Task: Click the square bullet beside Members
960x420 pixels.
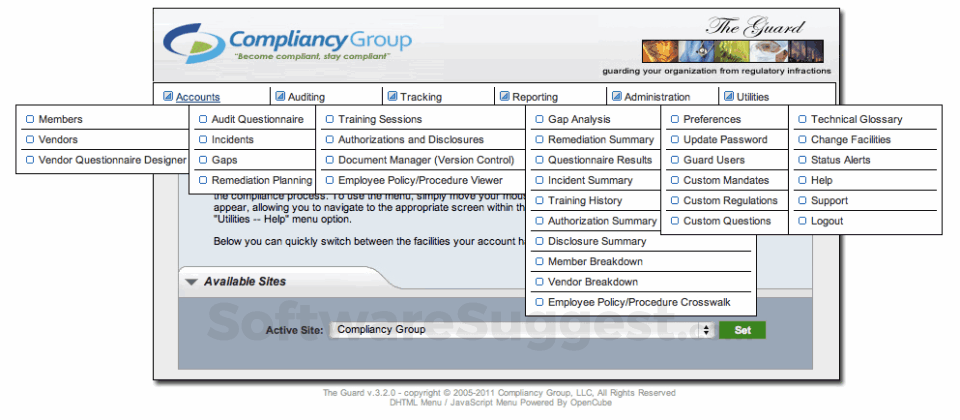Action: (30, 119)
